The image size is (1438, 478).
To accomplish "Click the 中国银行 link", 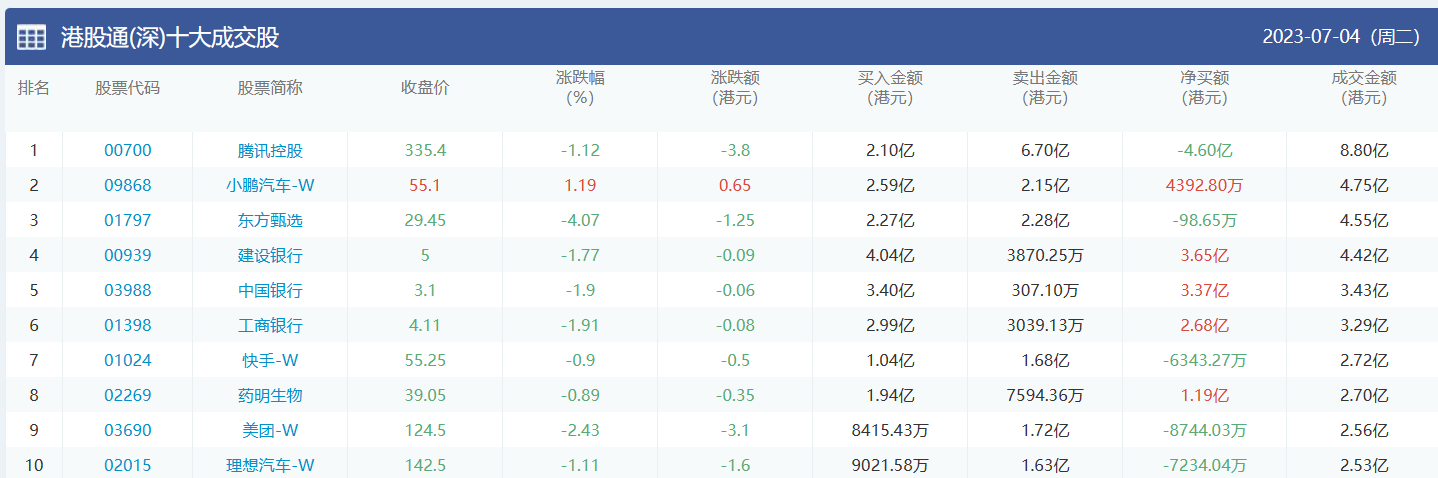I will pos(270,291).
